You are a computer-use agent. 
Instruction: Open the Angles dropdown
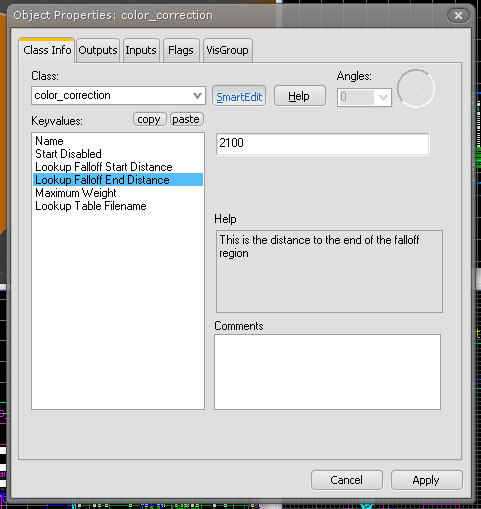coord(383,98)
